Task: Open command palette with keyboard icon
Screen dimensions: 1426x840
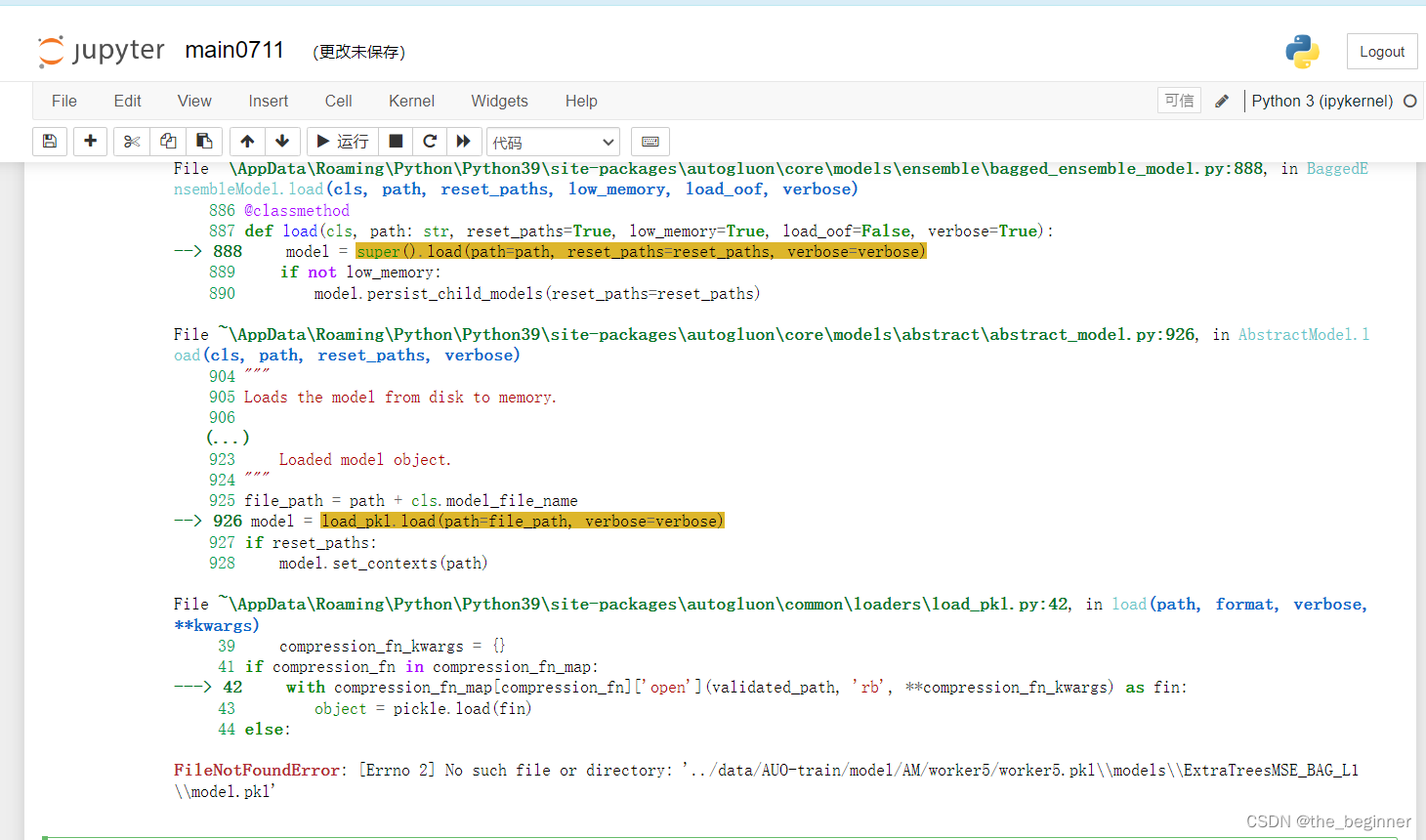Action: click(x=650, y=141)
